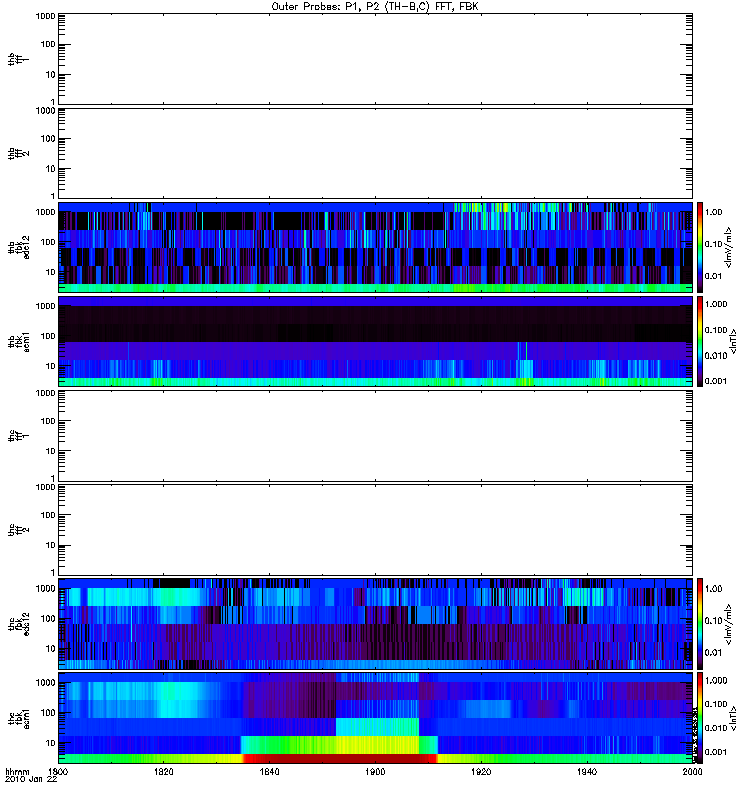This screenshot has width=750, height=800.
Task: Click the color bar beside thb fbk edc12 panel
Action: (x=700, y=247)
